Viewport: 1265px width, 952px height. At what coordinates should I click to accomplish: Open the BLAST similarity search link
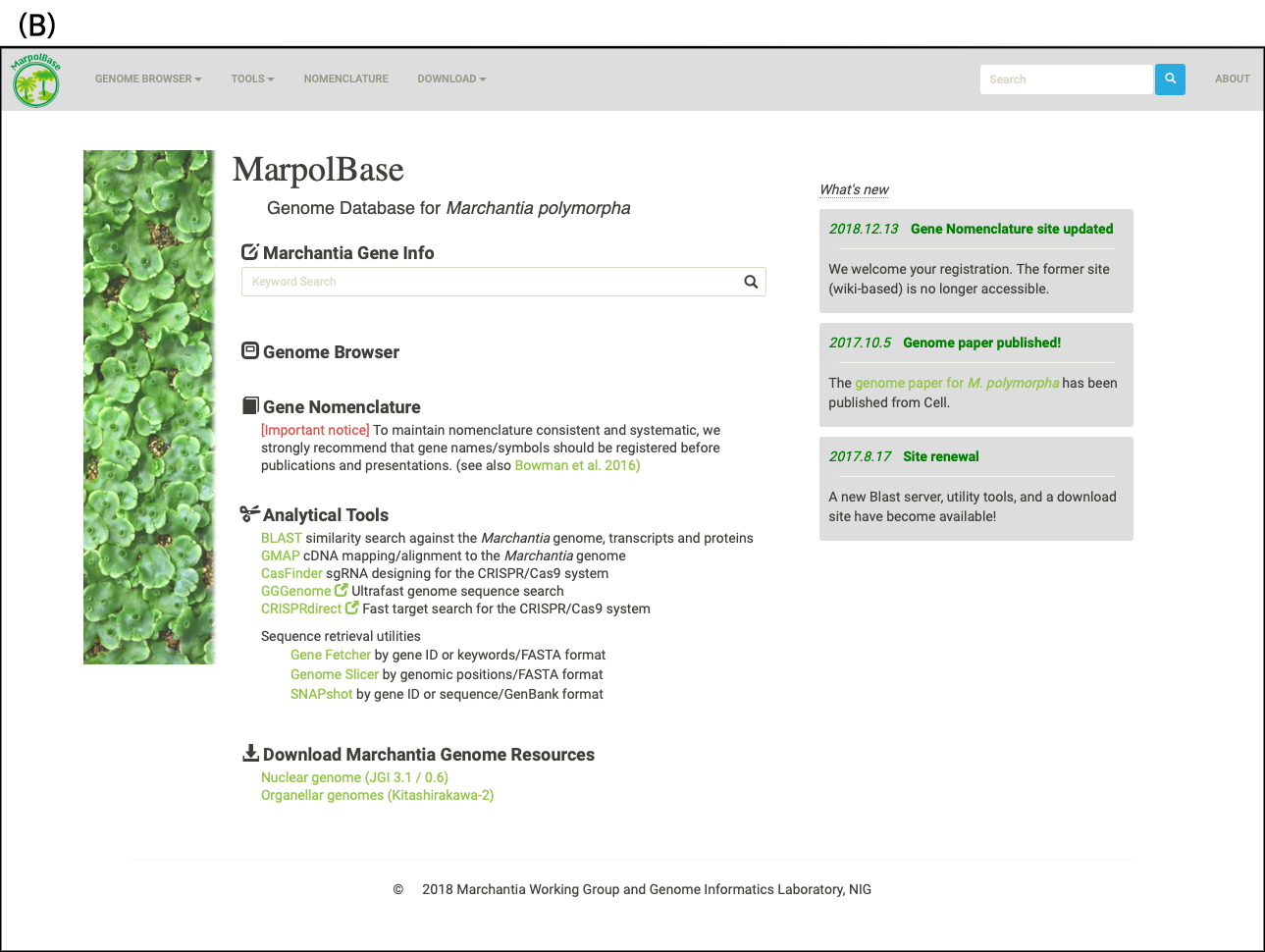[281, 538]
